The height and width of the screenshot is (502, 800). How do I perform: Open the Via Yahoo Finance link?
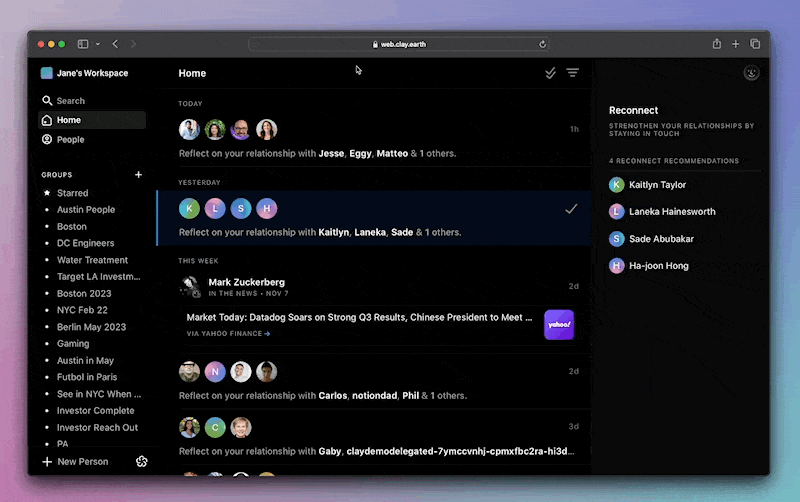[x=228, y=334]
